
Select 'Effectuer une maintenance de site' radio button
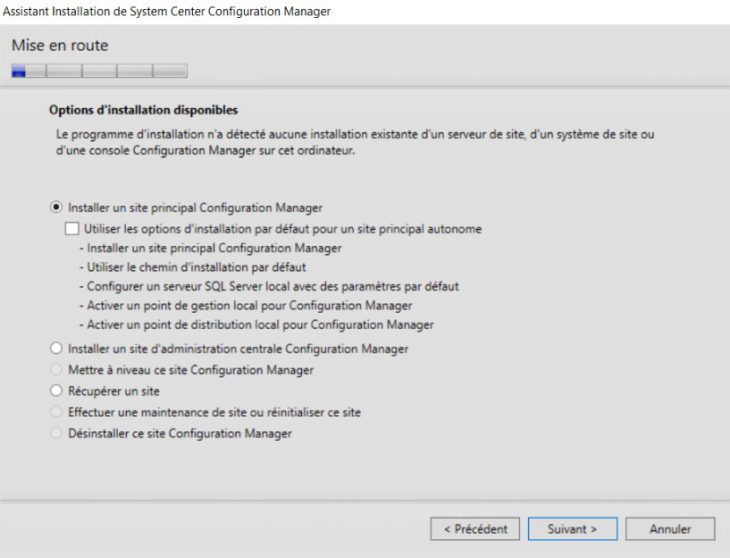pyautogui.click(x=55, y=412)
